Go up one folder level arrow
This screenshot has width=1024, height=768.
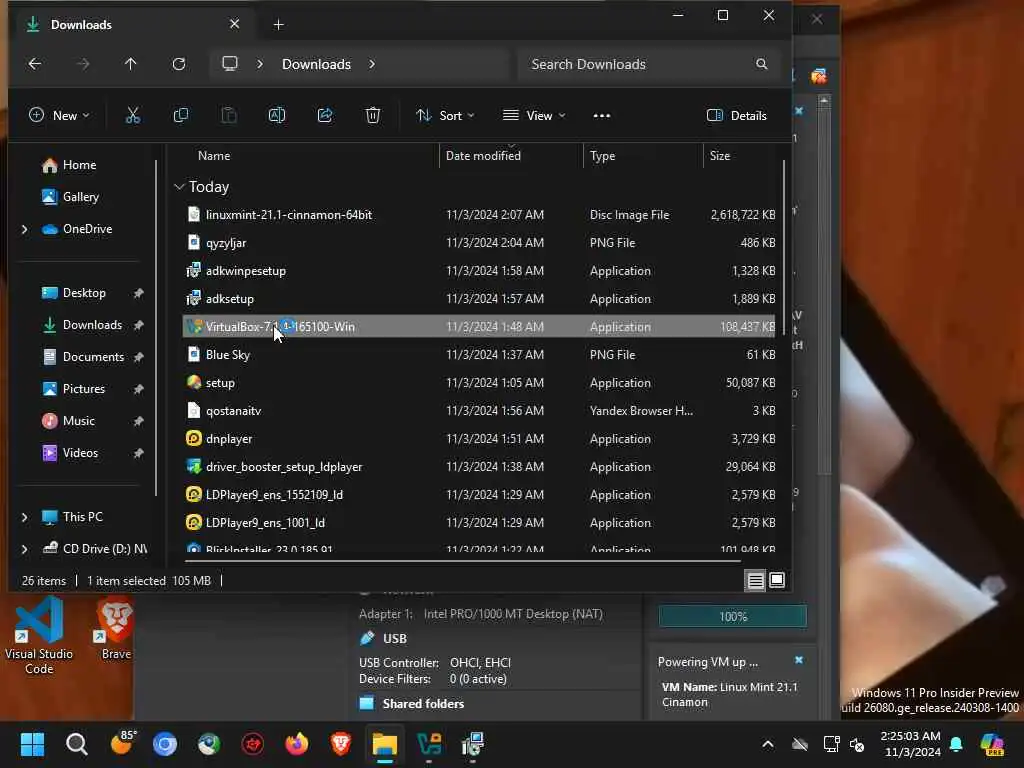coord(131,64)
